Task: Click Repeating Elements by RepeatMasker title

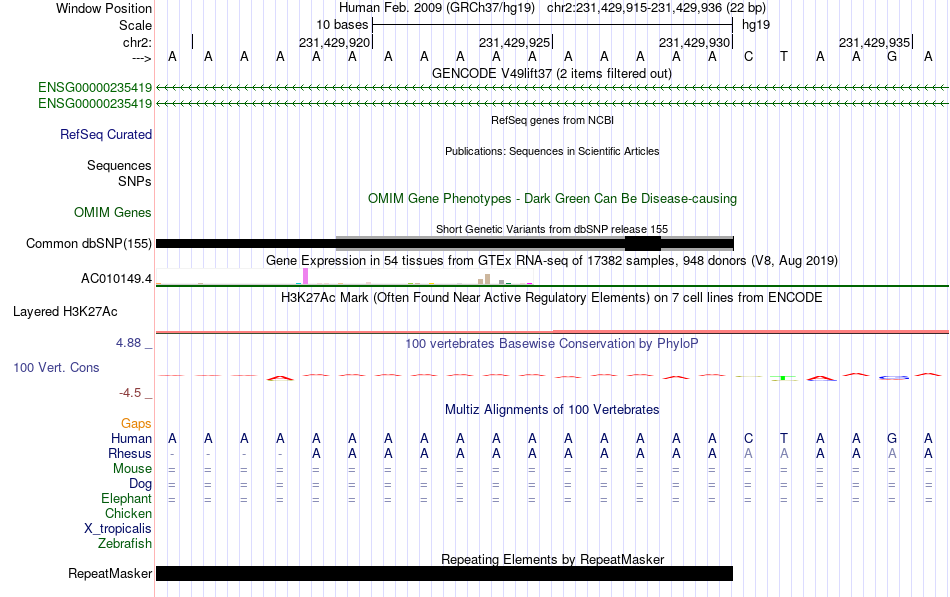Action: click(552, 559)
